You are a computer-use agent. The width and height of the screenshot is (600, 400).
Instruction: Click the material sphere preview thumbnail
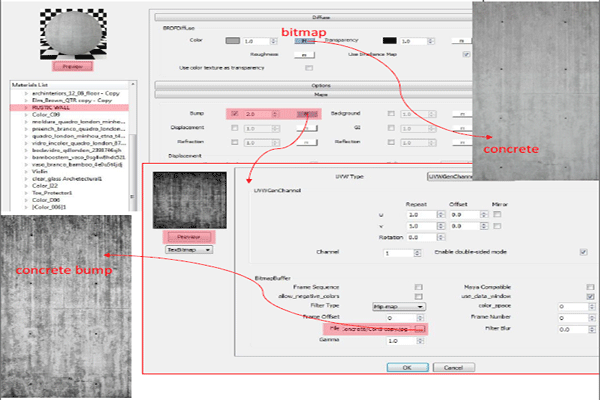(x=73, y=34)
